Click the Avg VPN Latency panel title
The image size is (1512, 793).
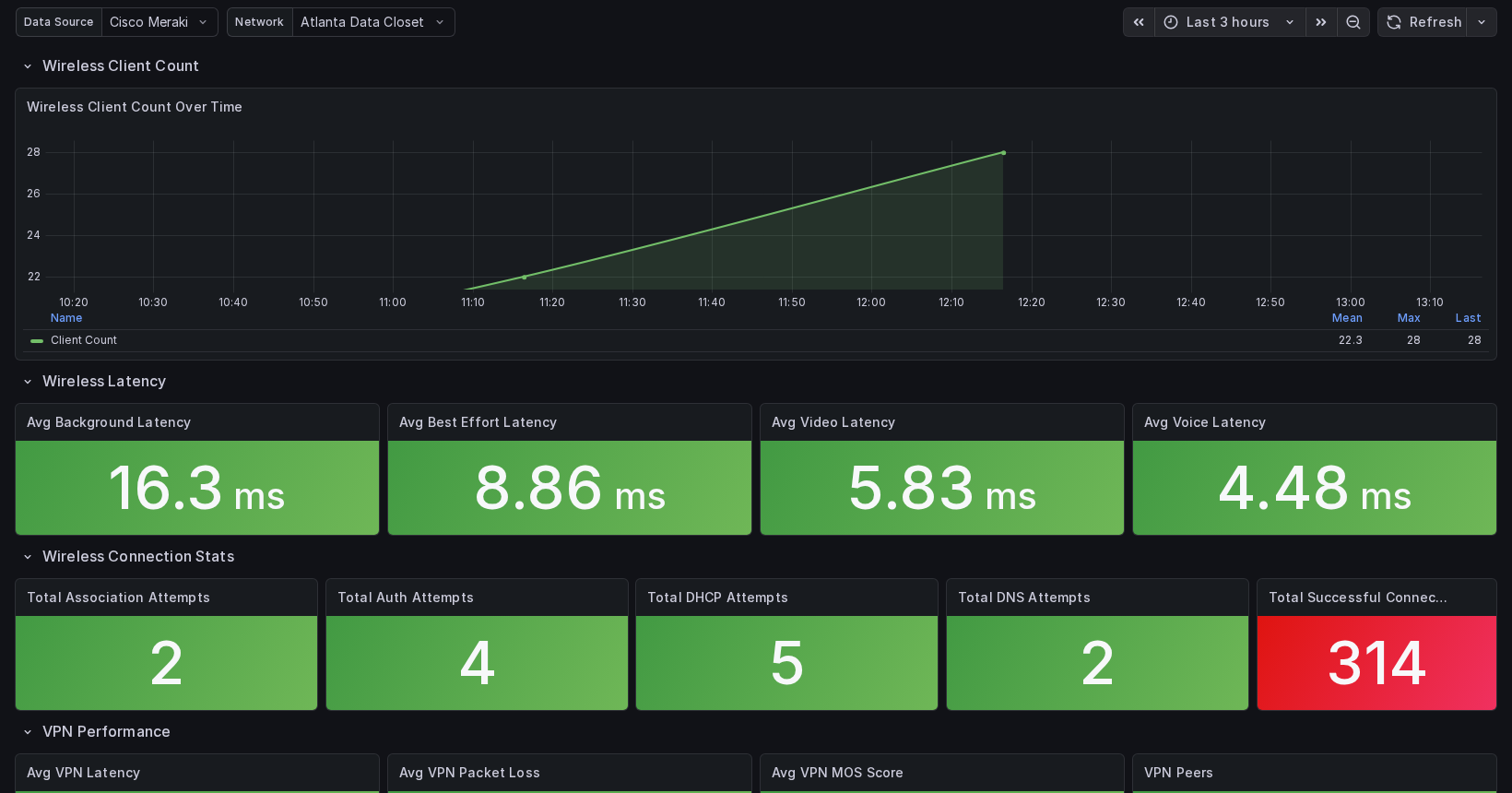(x=83, y=773)
